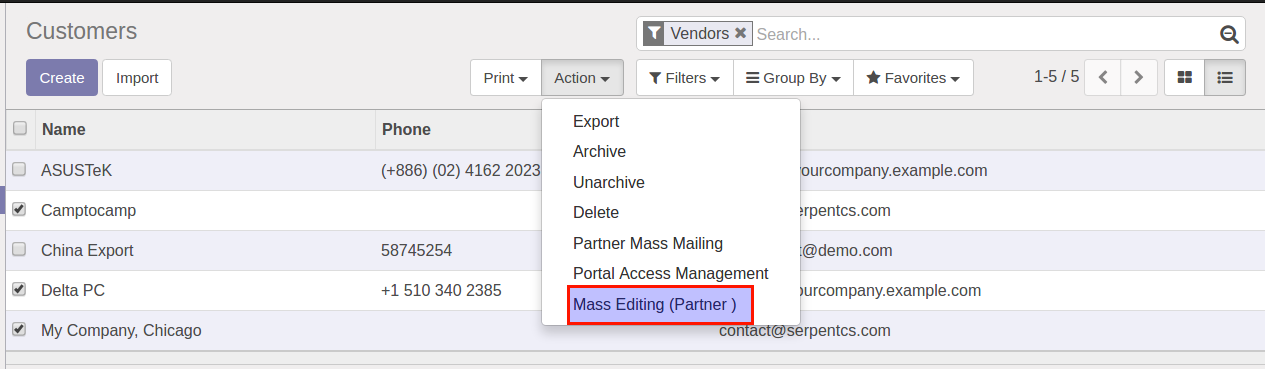This screenshot has width=1265, height=369.
Task: Check the China Export row checkbox
Action: 19,249
